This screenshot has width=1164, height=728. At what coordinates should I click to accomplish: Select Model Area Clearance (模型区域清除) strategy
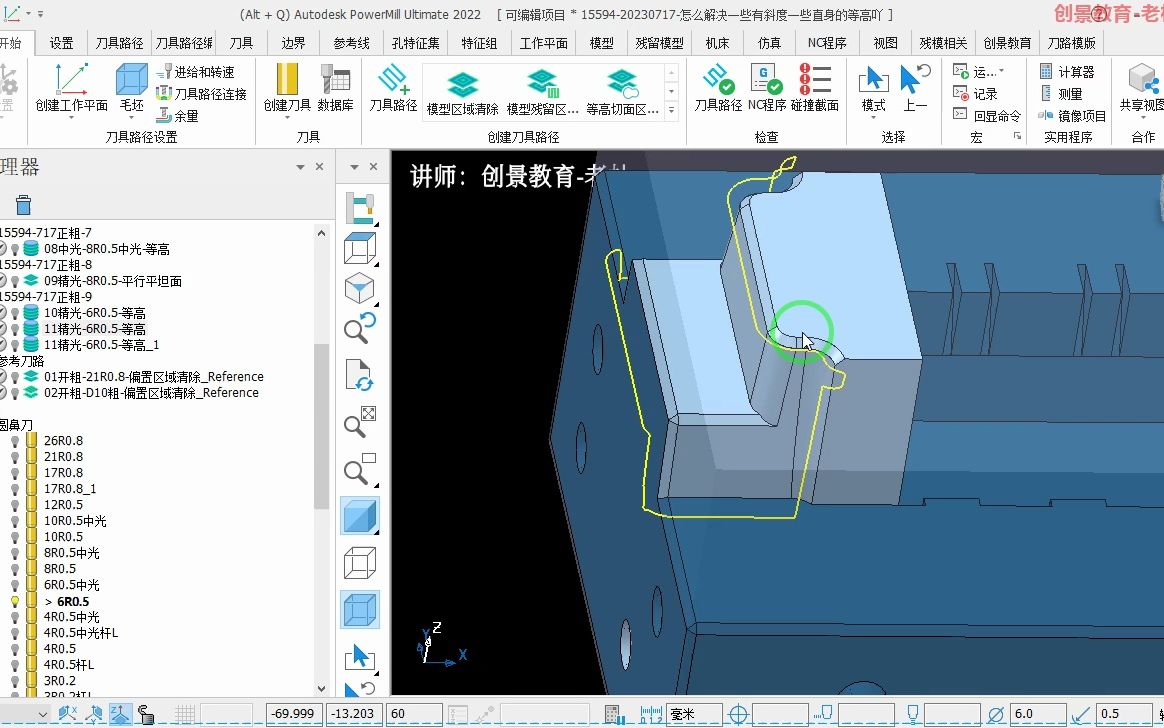pyautogui.click(x=462, y=91)
